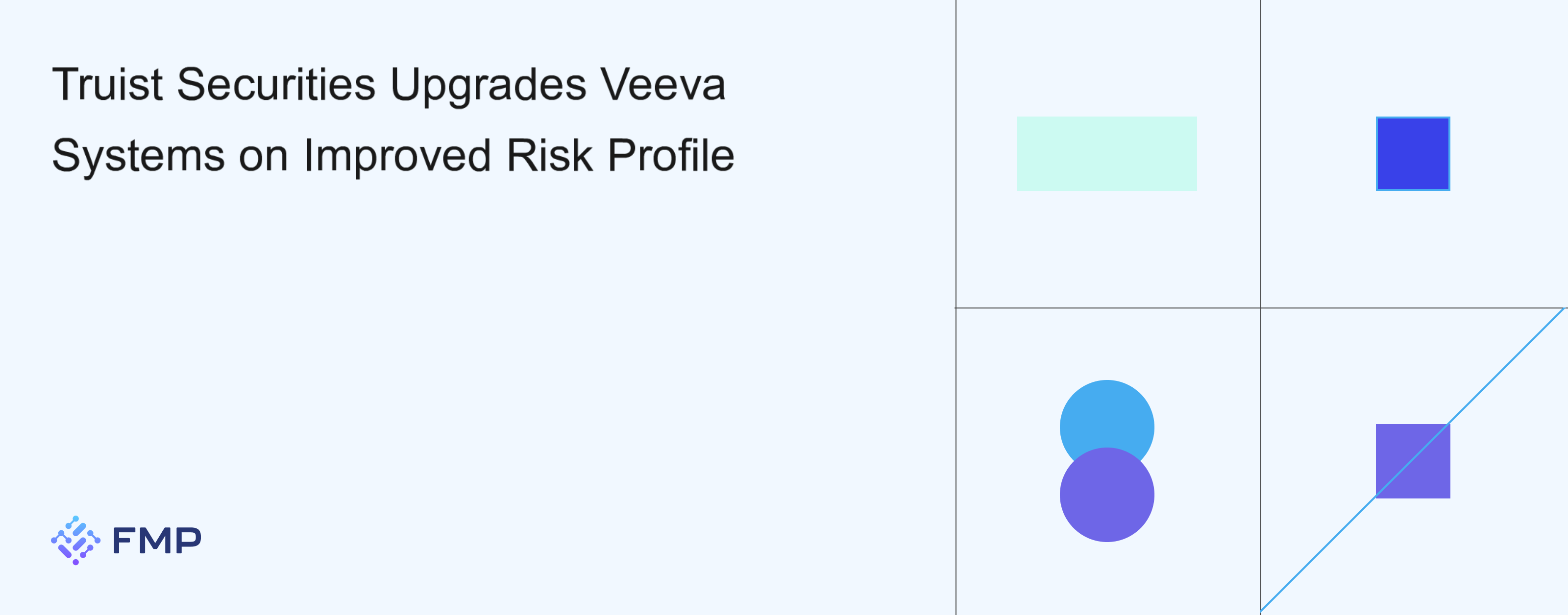Click the light blue upper circle
The width and height of the screenshot is (1568, 615).
point(1106,414)
